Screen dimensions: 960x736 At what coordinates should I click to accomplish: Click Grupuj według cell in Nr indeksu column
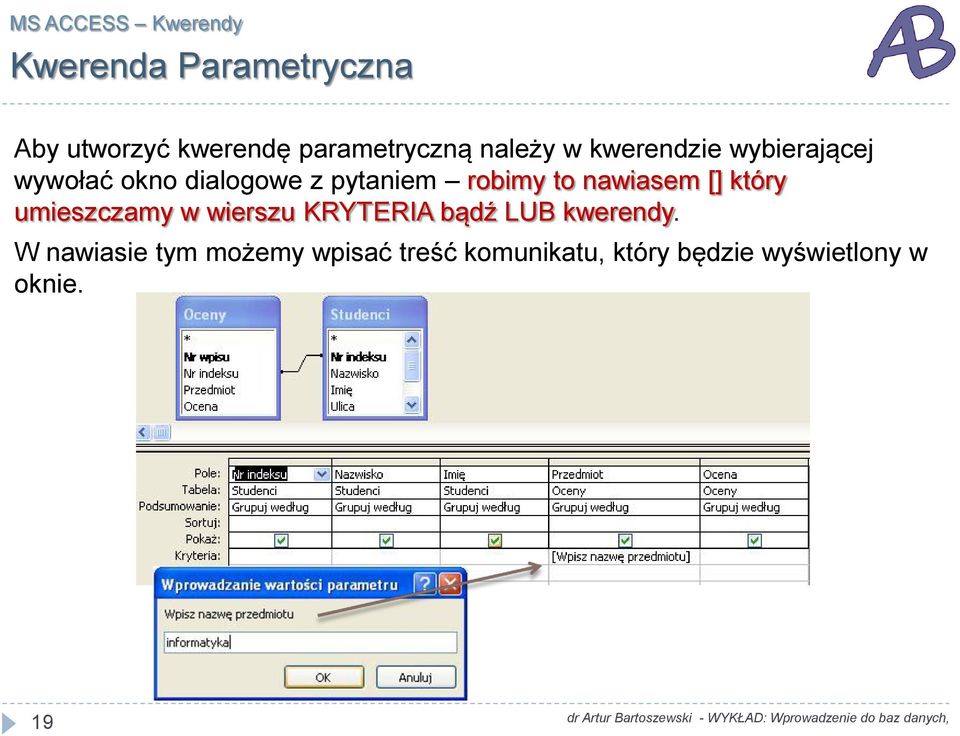280,508
